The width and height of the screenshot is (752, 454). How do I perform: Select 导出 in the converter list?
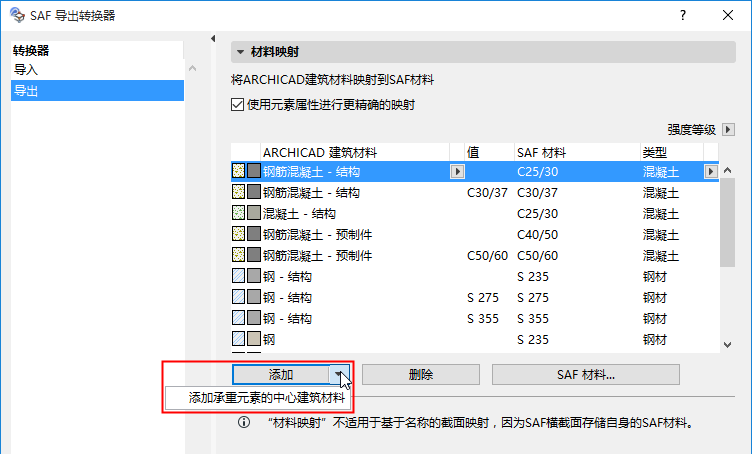97,91
